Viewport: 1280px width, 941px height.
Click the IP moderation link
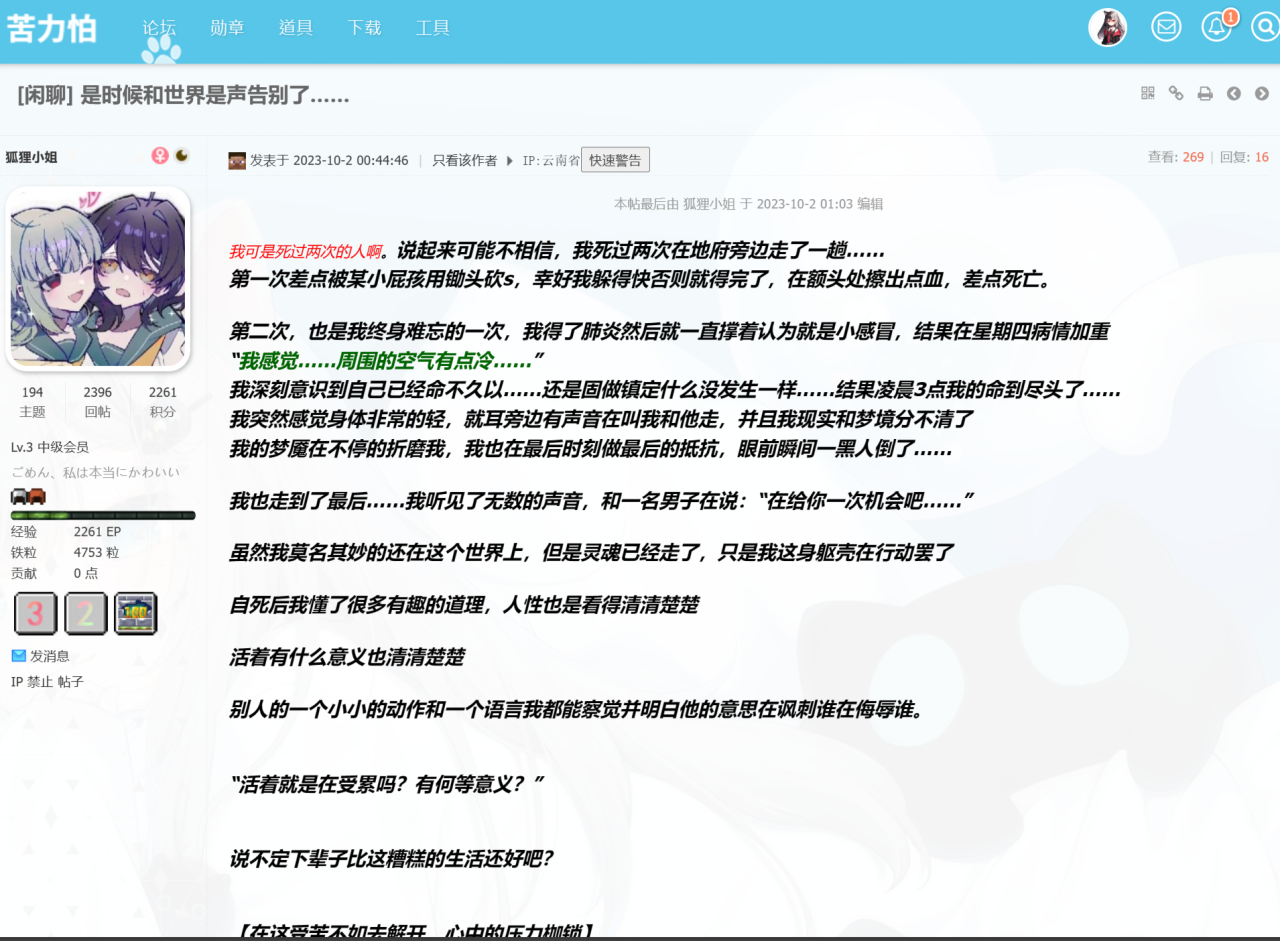tap(17, 682)
